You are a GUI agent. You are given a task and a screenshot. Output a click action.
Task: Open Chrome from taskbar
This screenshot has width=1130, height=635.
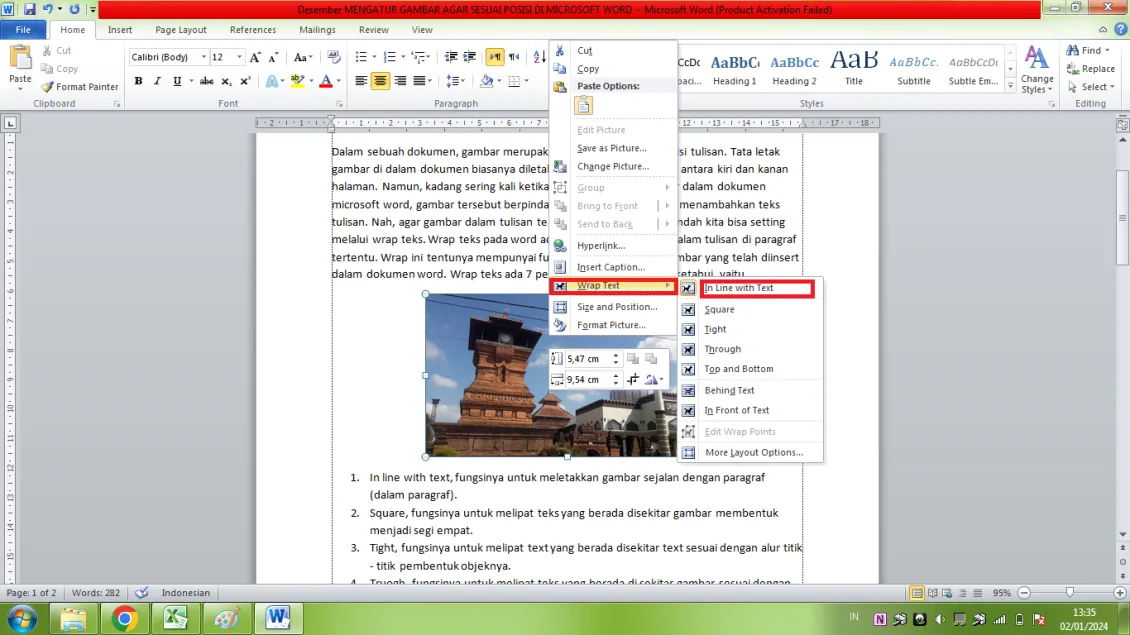pyautogui.click(x=124, y=618)
